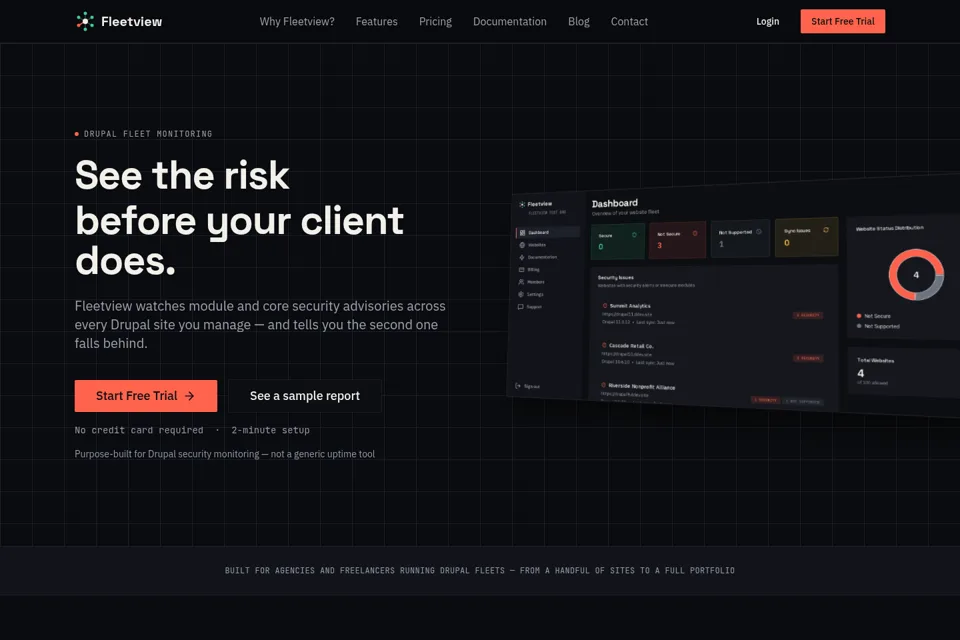Viewport: 960px width, 640px height.
Task: Click alert icon on the Not Secure card
Action: [695, 233]
